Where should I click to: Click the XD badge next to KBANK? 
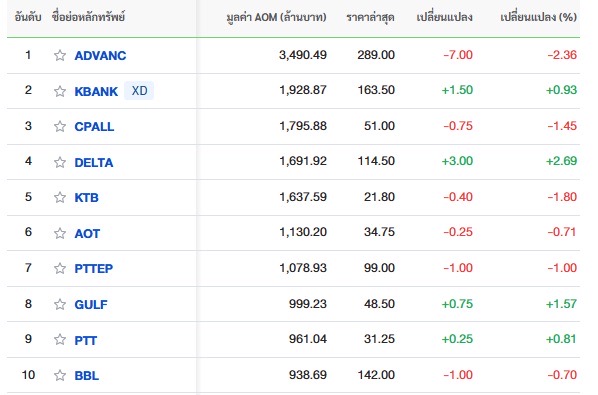[139, 91]
